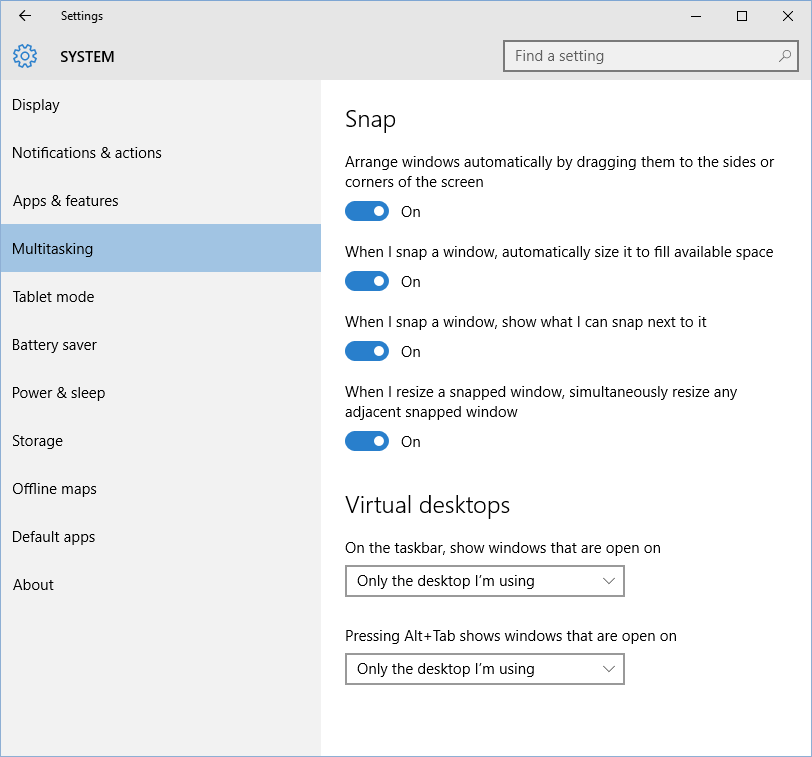
Task: Click the Snap heading
Action: click(370, 120)
